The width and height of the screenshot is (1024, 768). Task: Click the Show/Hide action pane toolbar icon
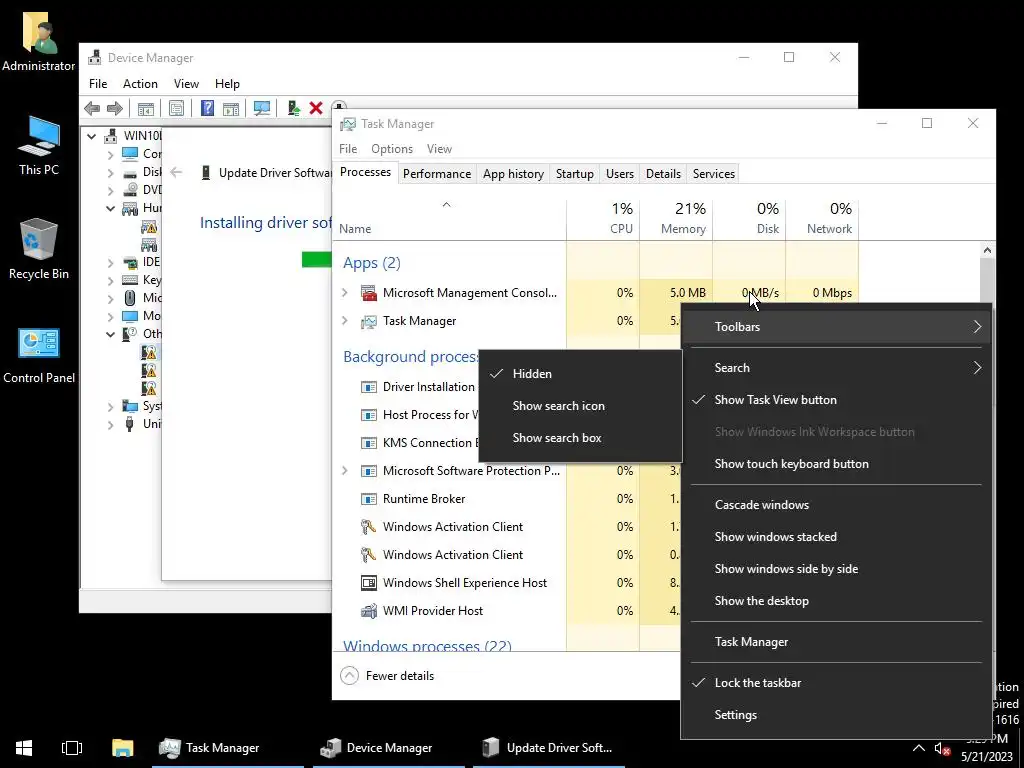click(x=231, y=108)
